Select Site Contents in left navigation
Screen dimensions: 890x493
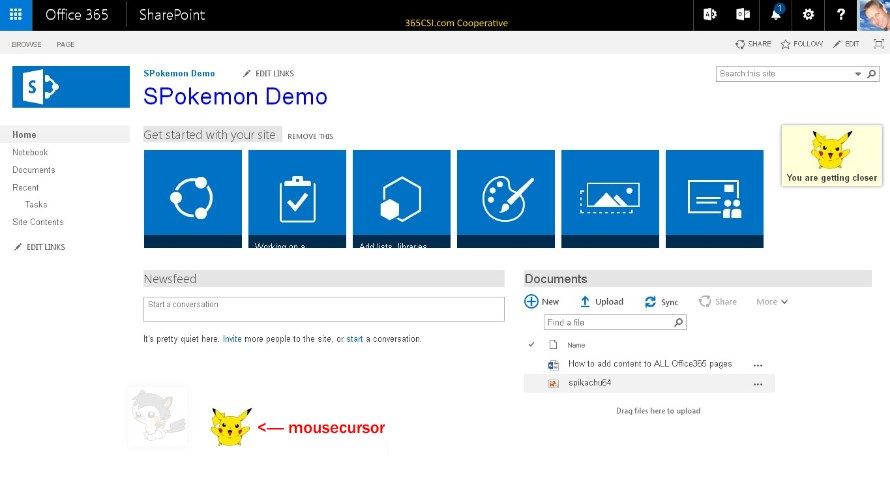click(37, 222)
